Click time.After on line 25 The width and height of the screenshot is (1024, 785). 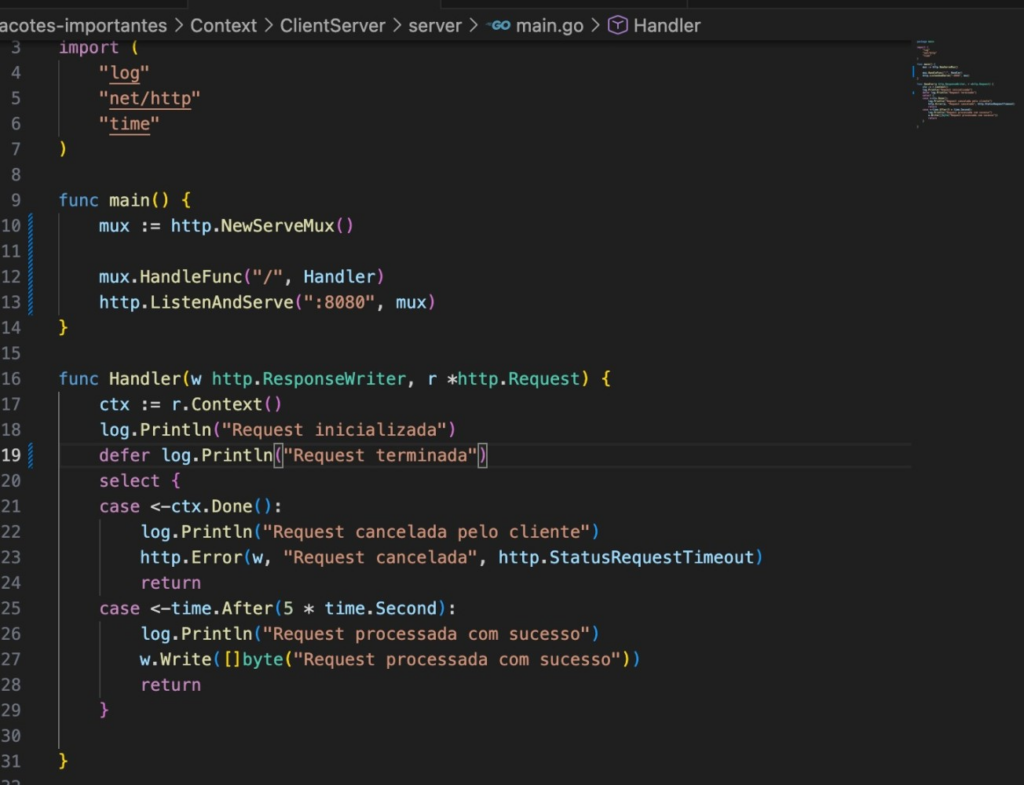click(221, 608)
